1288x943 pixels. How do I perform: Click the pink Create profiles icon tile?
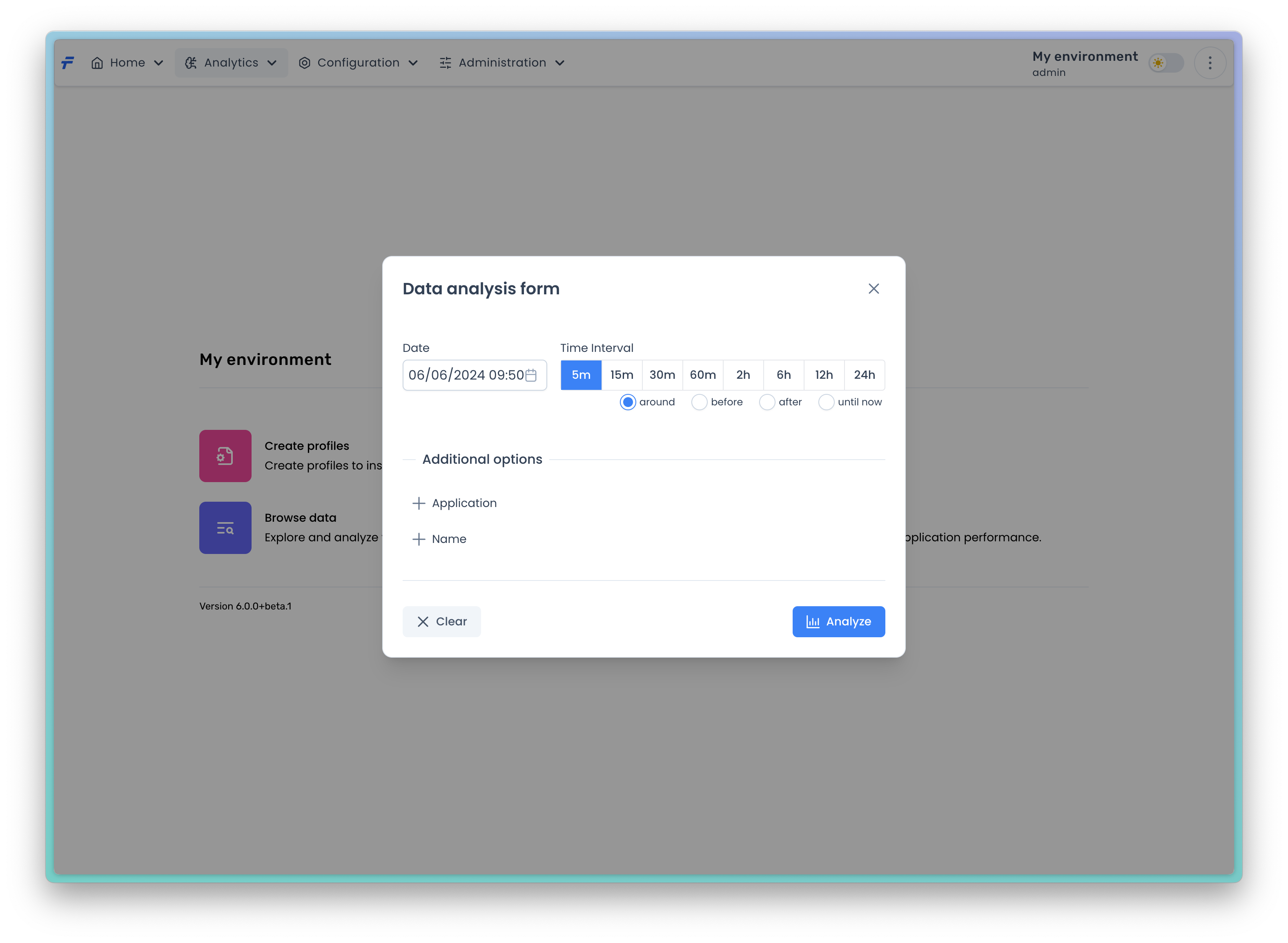[225, 456]
